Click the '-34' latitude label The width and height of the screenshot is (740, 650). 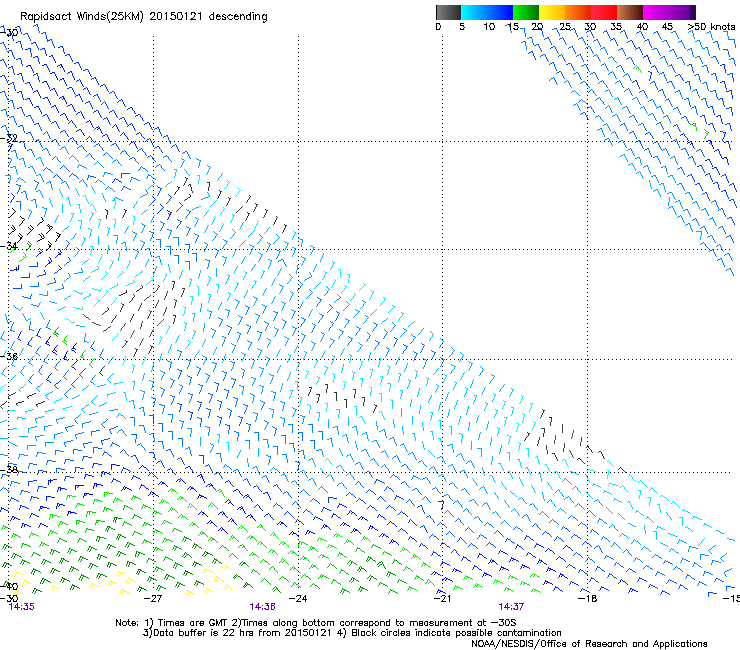point(9,246)
